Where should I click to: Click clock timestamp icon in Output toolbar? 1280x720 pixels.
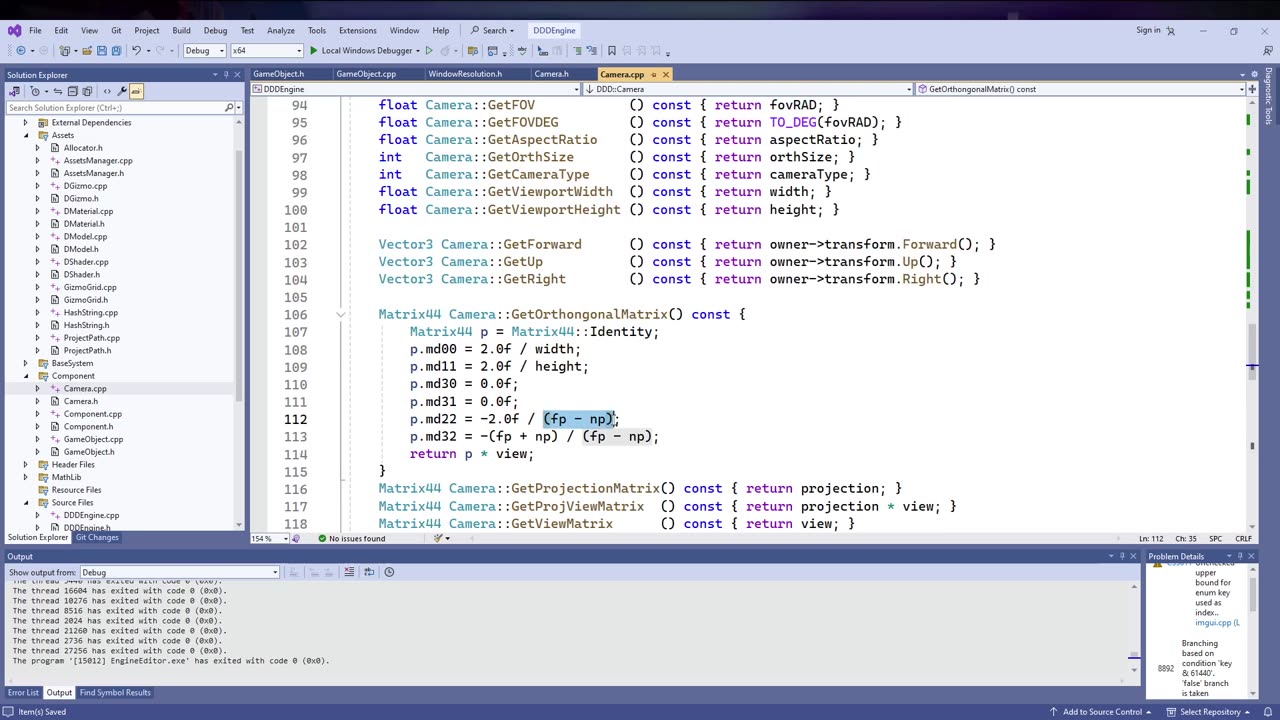pos(389,572)
